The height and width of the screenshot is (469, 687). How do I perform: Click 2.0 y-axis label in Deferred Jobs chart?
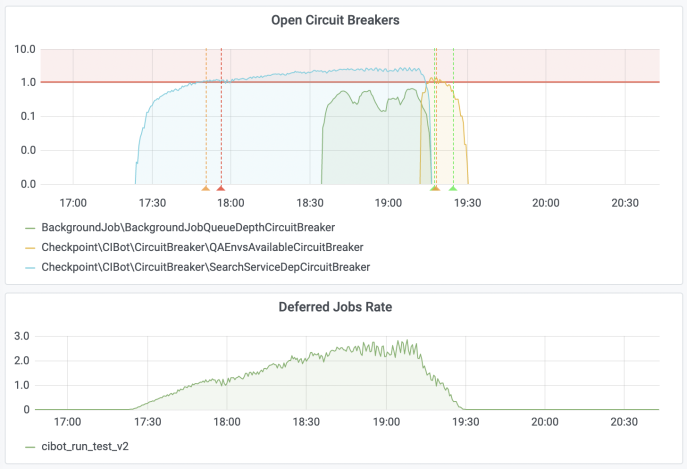tap(21, 361)
